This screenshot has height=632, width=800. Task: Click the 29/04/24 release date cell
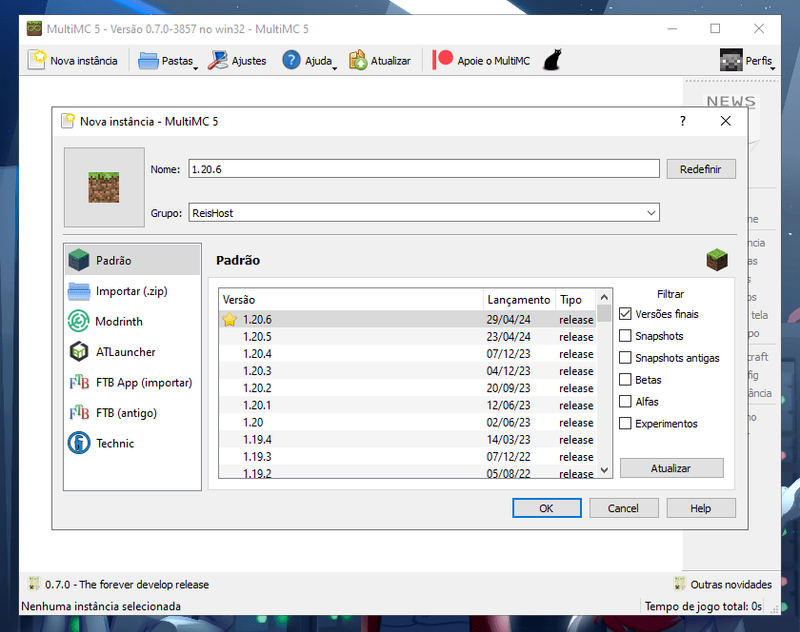pos(508,319)
